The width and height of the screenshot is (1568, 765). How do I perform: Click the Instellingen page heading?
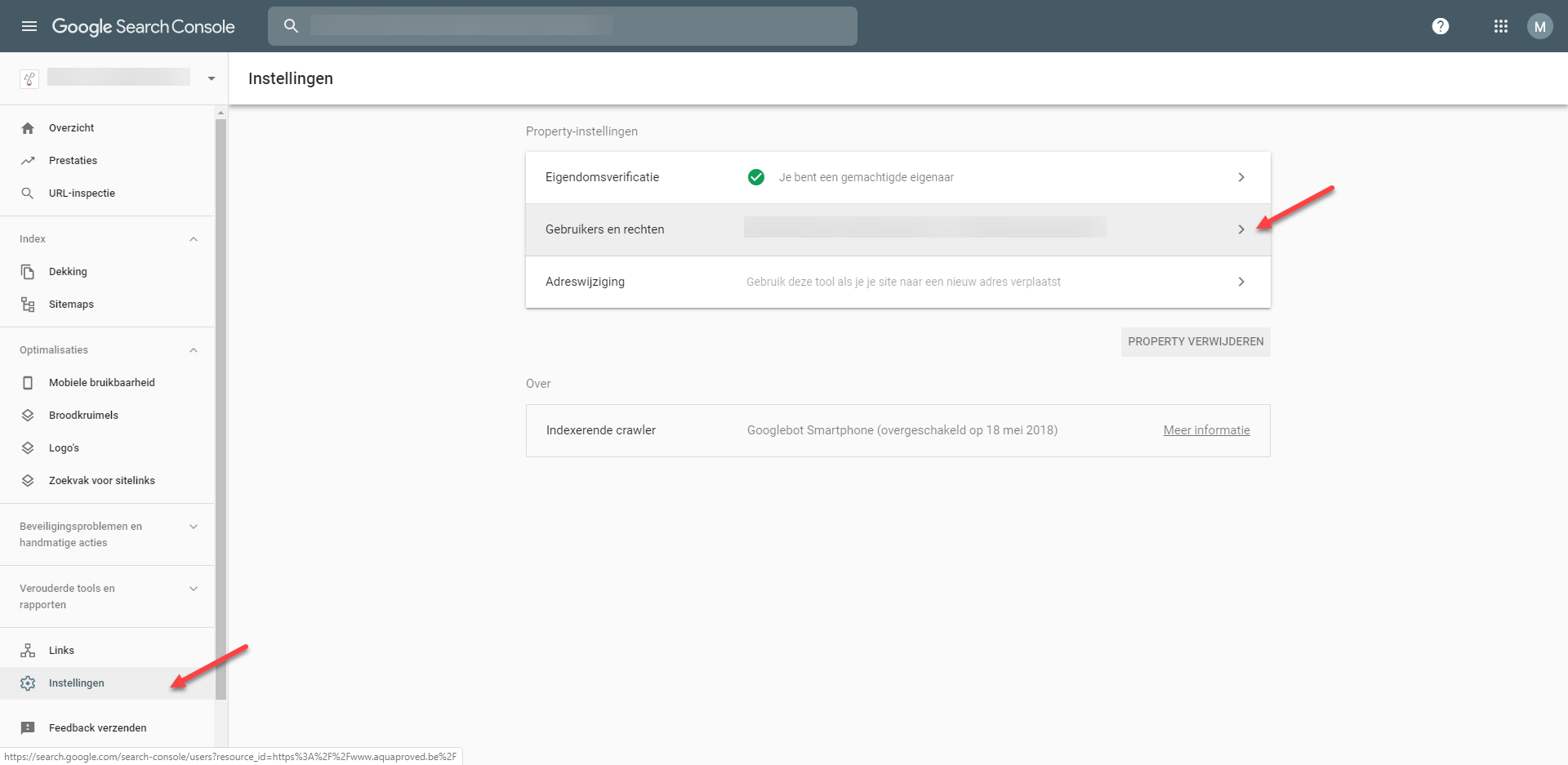pos(291,78)
